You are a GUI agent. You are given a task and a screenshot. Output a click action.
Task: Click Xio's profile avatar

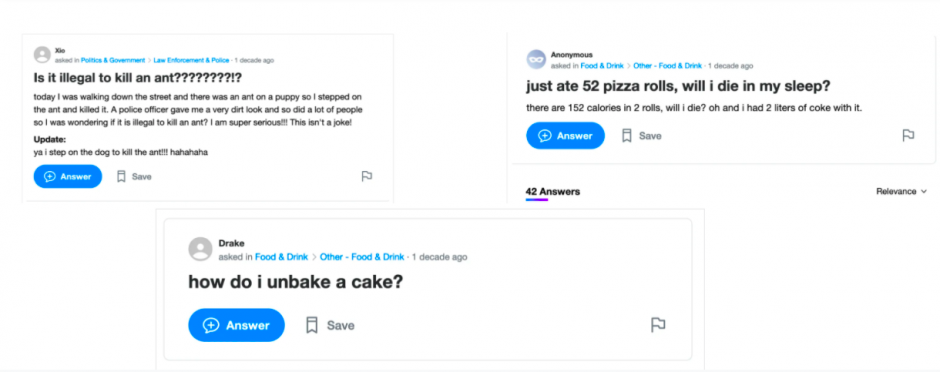pyautogui.click(x=43, y=55)
